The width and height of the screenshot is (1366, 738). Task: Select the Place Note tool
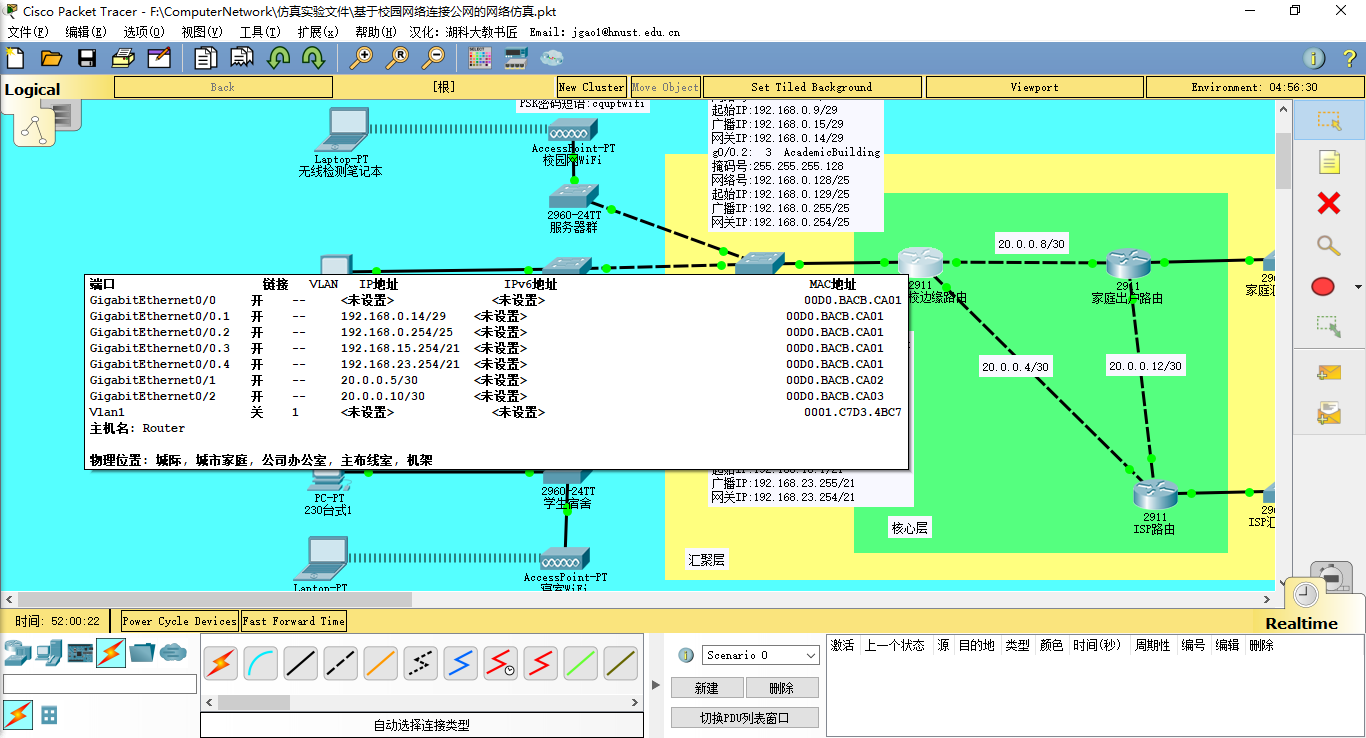click(1328, 162)
